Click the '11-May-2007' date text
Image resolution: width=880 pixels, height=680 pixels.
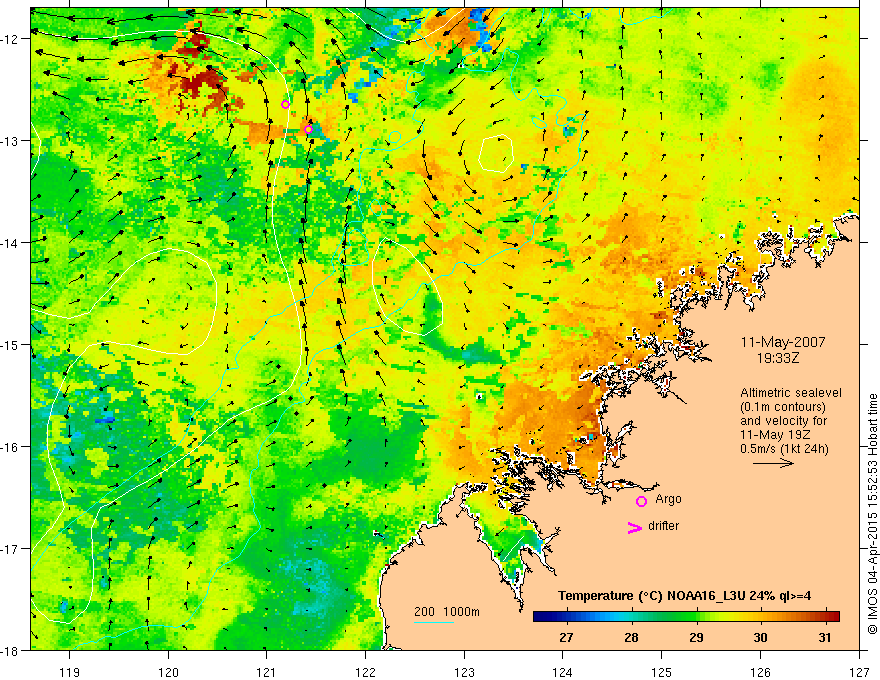783,342
